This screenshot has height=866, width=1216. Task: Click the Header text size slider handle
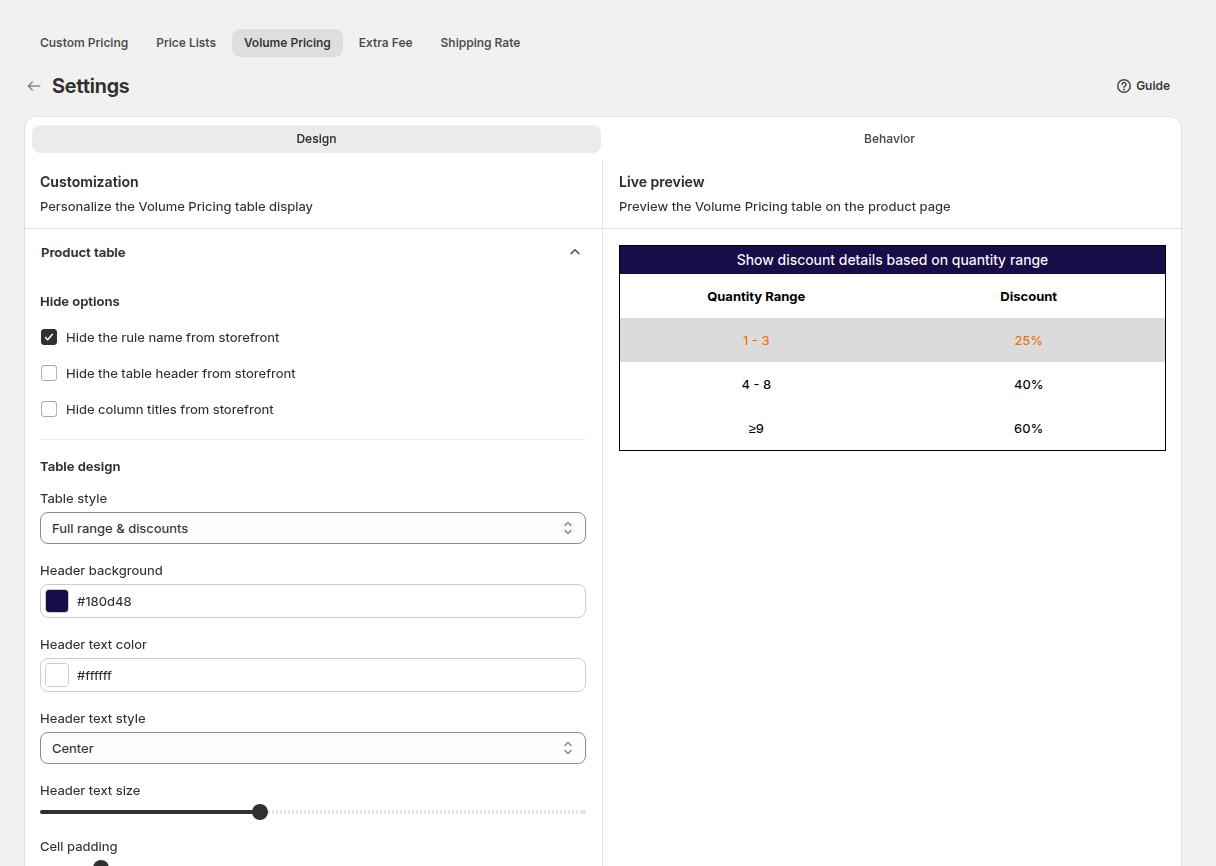click(260, 812)
